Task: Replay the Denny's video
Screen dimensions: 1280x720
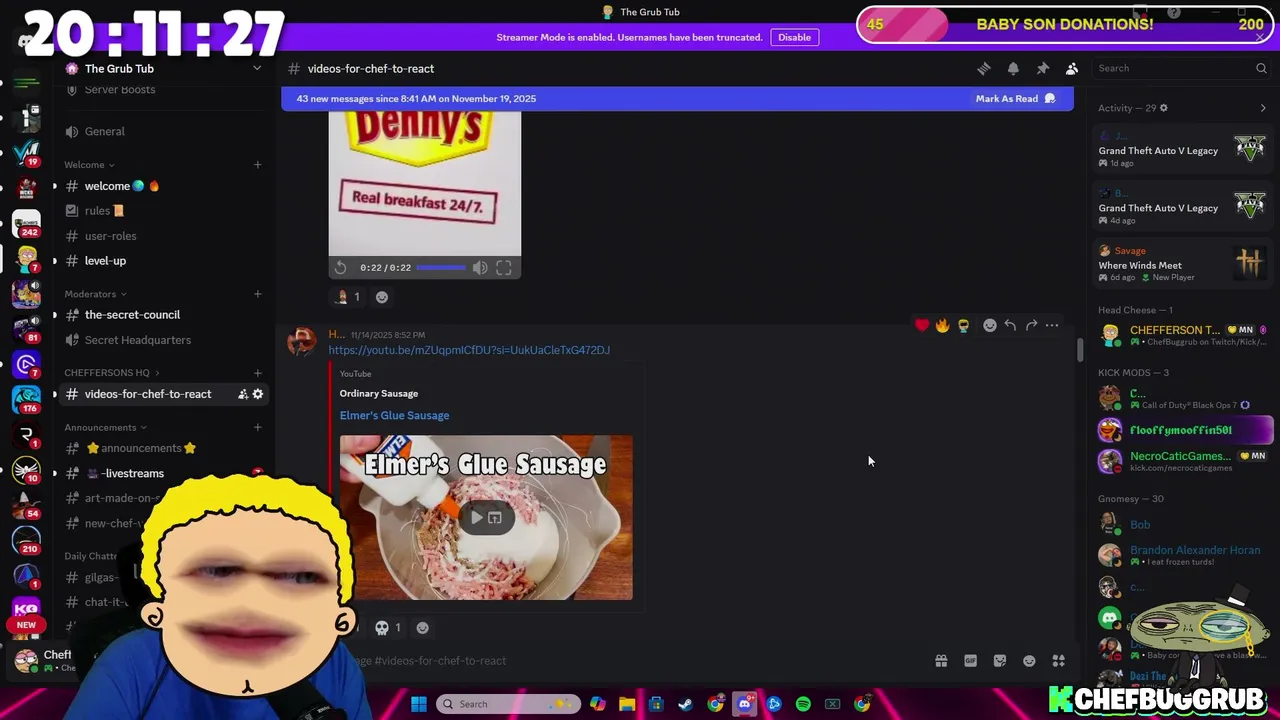Action: tap(340, 268)
